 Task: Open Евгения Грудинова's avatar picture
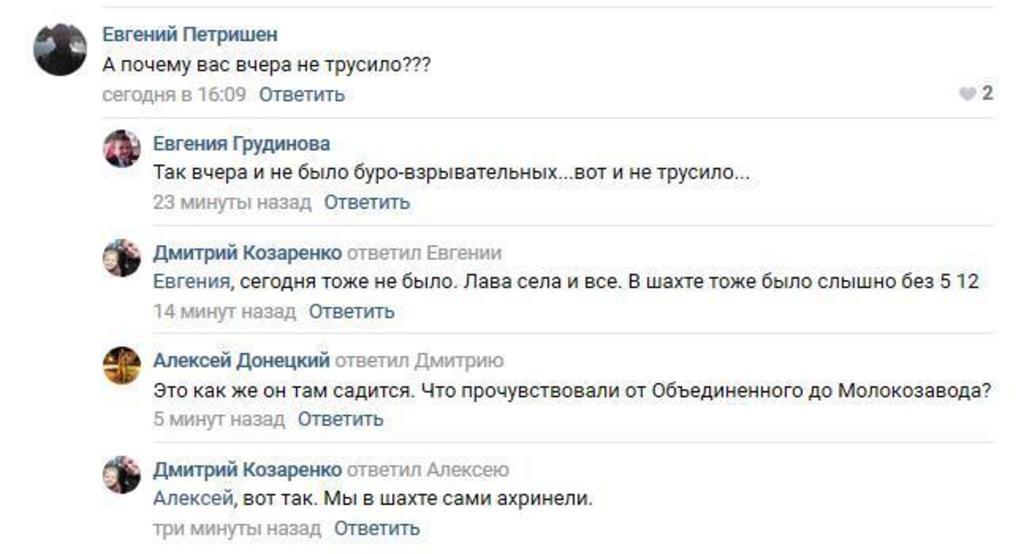[122, 149]
